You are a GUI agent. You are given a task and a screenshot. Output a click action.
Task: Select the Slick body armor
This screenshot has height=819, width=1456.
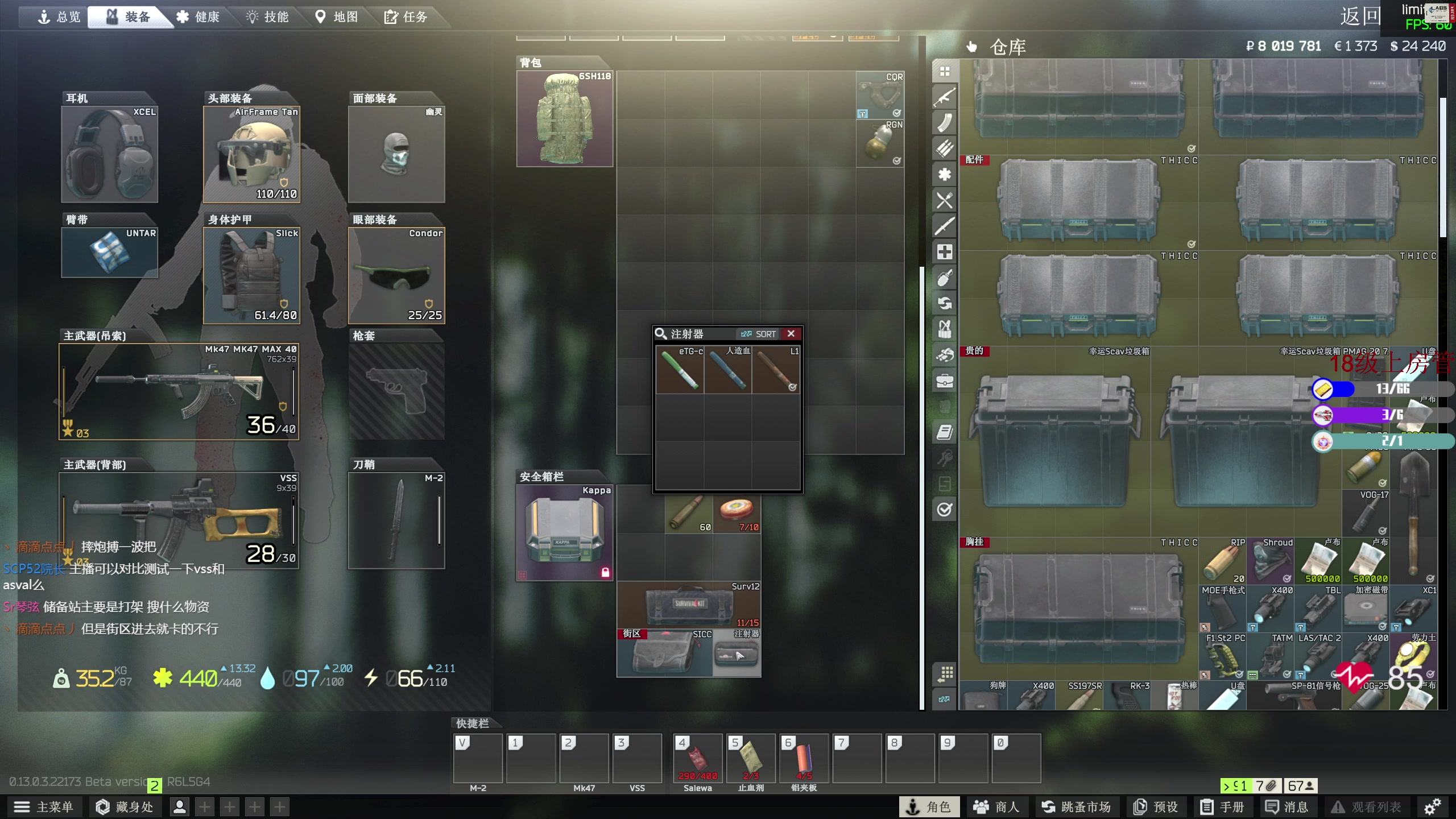click(x=251, y=276)
